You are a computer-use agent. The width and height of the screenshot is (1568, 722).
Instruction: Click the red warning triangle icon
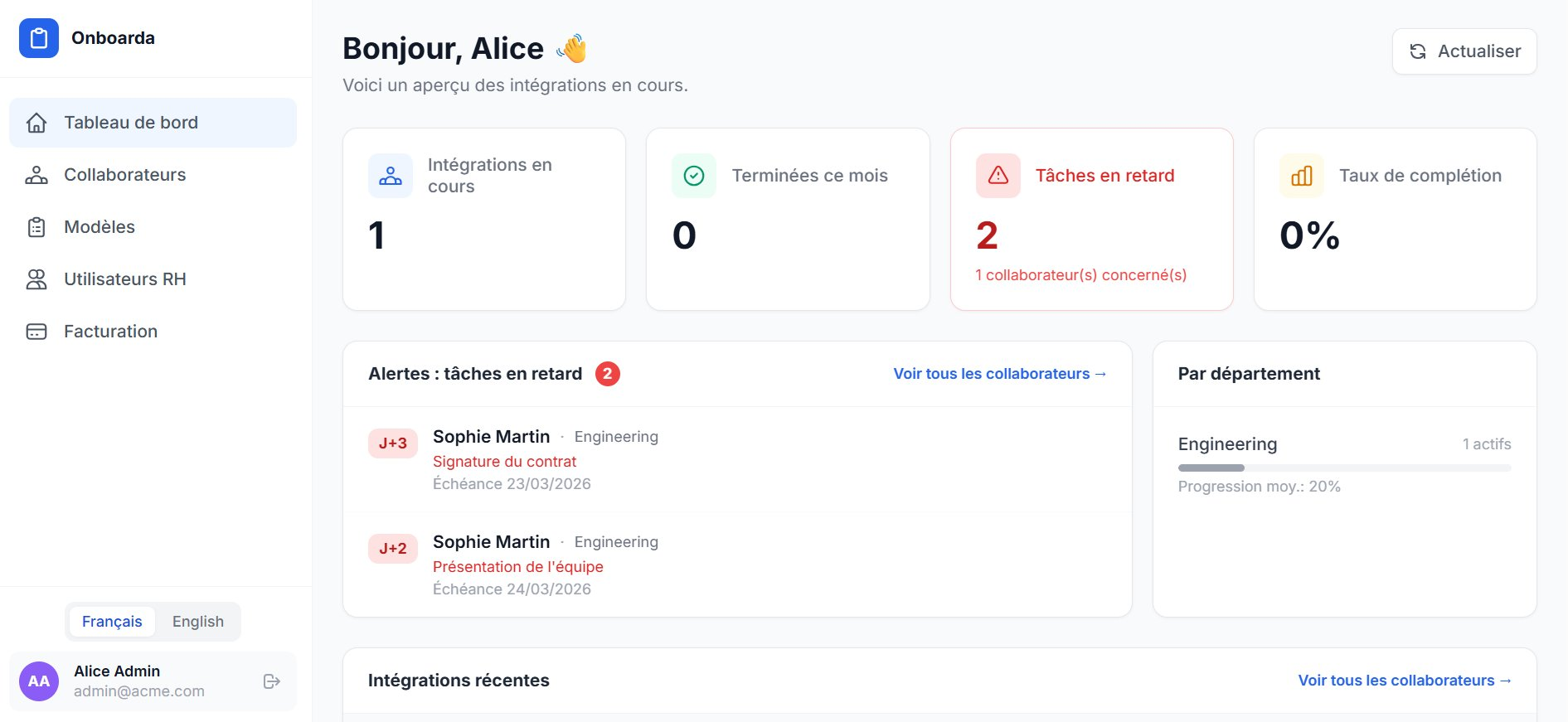(x=998, y=176)
